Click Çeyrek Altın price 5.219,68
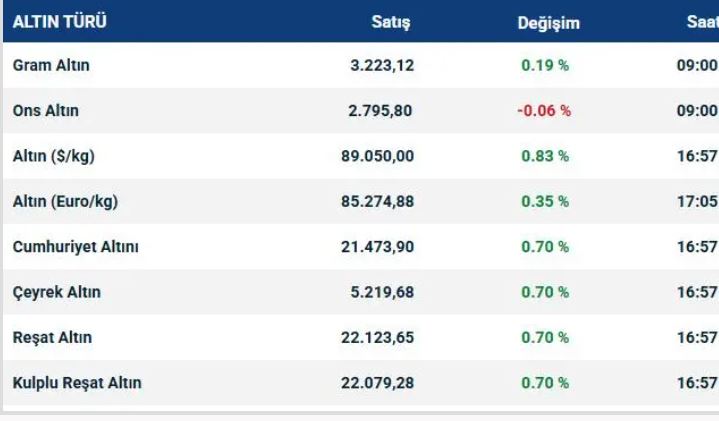Image resolution: width=719 pixels, height=421 pixels. tap(381, 292)
